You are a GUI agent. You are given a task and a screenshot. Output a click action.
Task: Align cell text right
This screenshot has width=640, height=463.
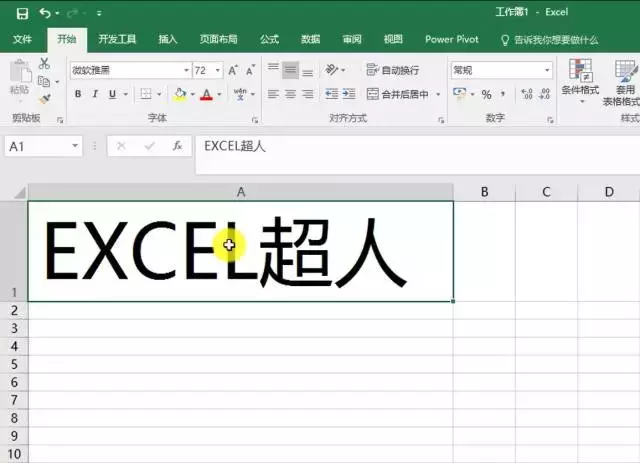click(x=308, y=94)
